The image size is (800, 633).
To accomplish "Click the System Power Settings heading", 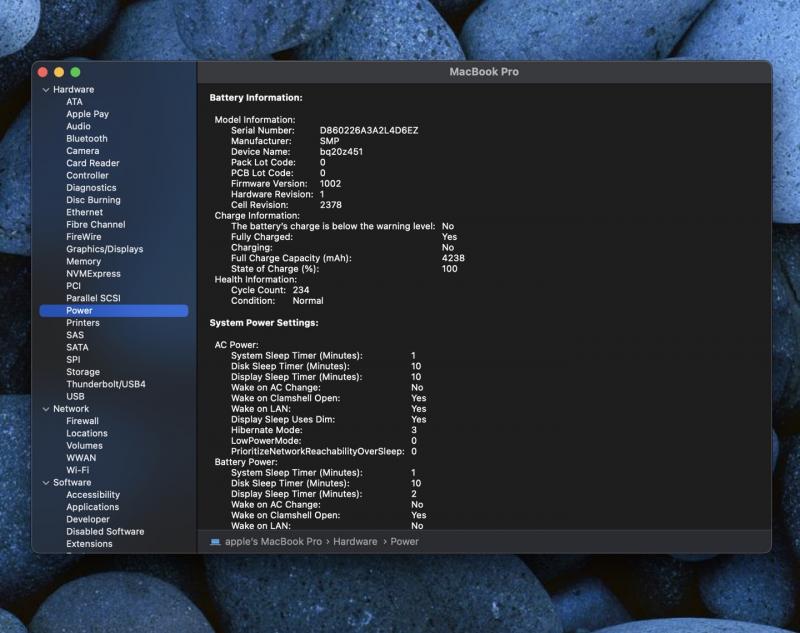I will tap(264, 323).
